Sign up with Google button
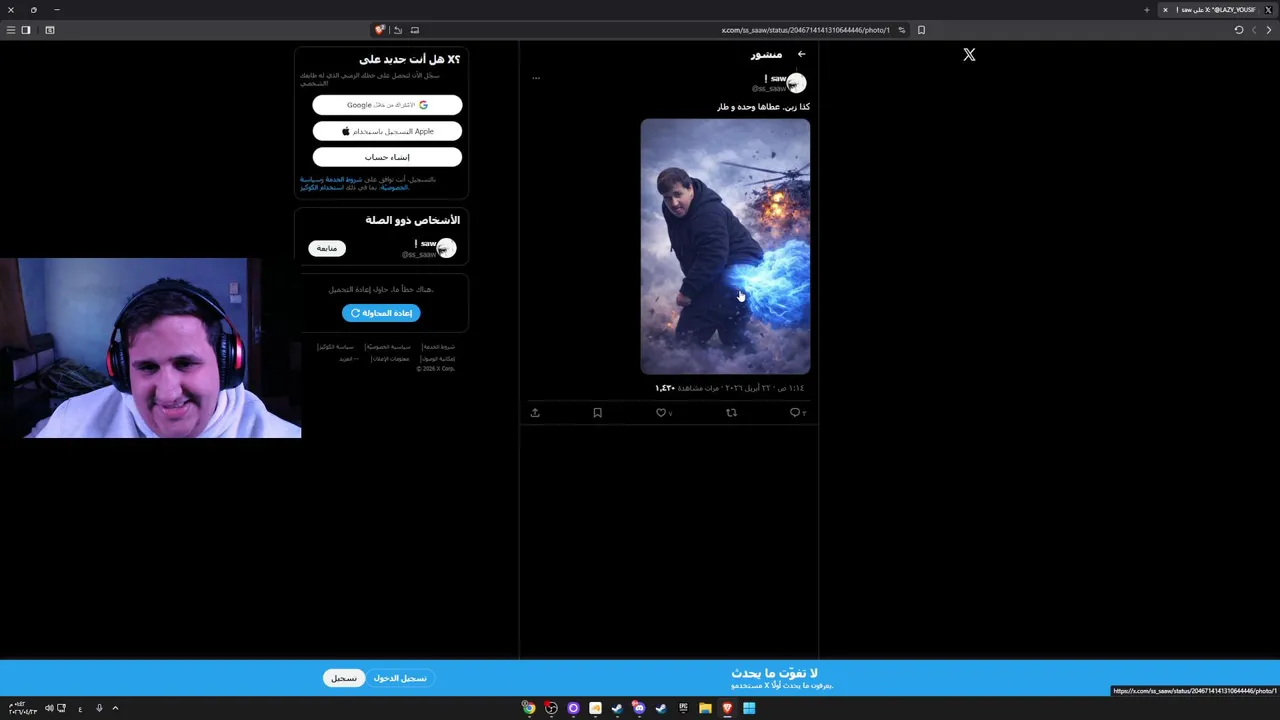 [x=387, y=105]
